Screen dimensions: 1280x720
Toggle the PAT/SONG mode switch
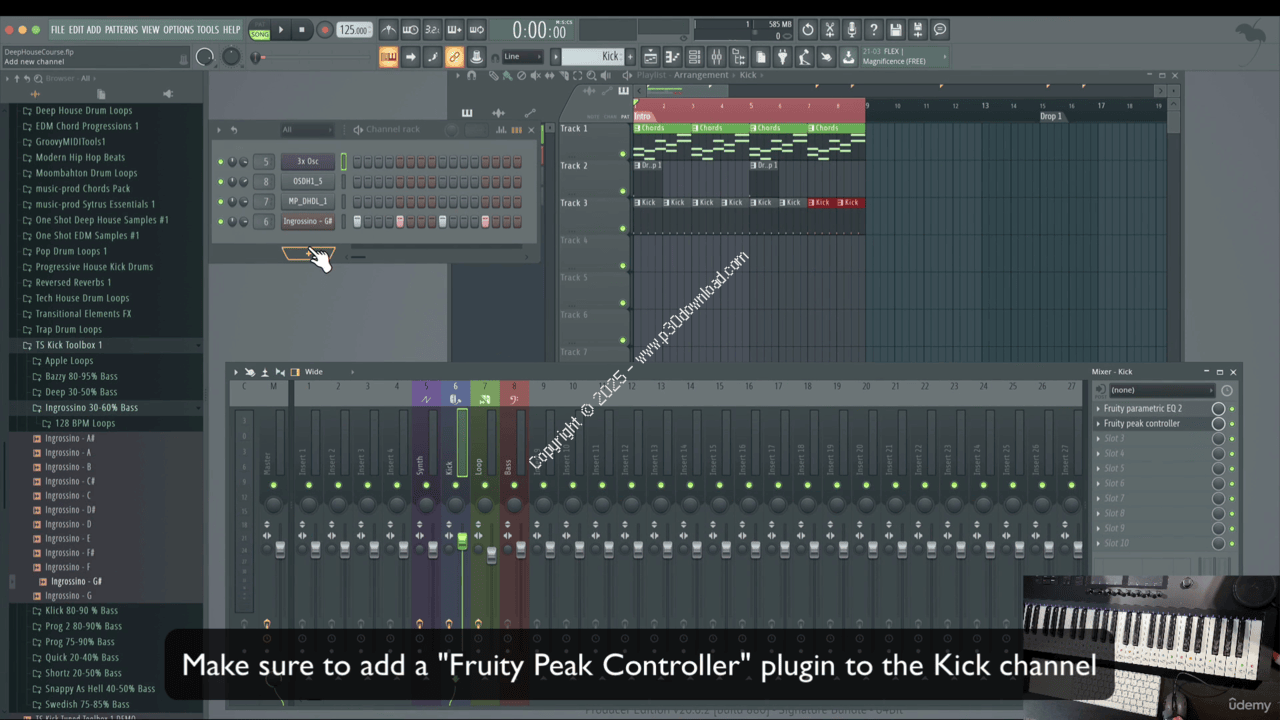(x=260, y=30)
